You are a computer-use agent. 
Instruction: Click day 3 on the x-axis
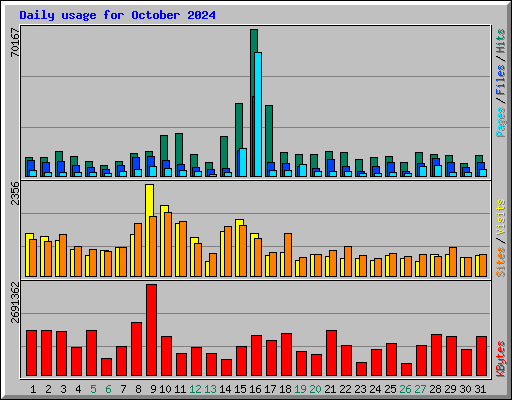63,389
